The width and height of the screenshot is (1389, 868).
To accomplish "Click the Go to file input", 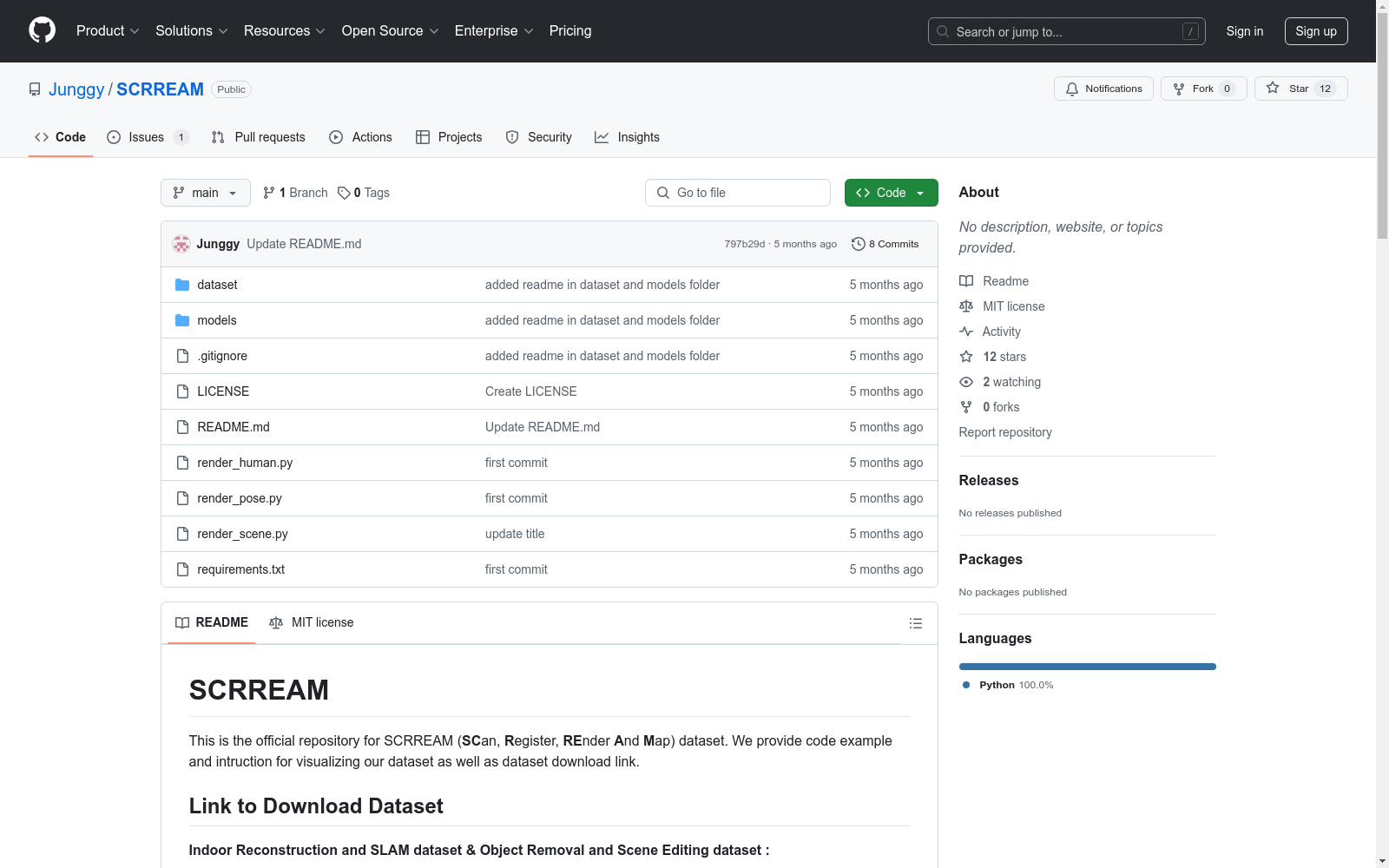I will (738, 193).
